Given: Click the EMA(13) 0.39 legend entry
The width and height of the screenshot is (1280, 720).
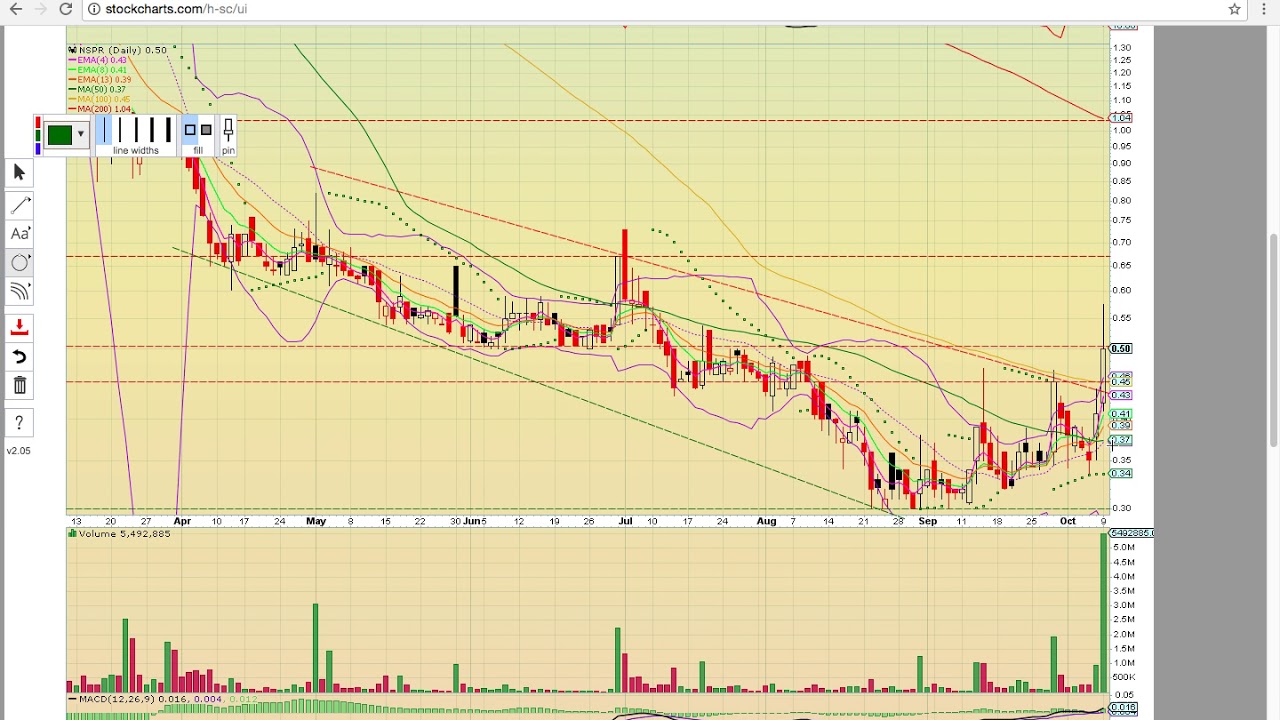Looking at the screenshot, I should (x=100, y=80).
